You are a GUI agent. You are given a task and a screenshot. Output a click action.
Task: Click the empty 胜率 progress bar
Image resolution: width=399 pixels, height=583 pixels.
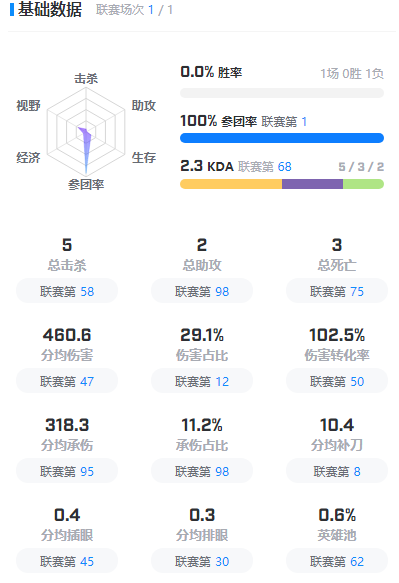point(282,93)
